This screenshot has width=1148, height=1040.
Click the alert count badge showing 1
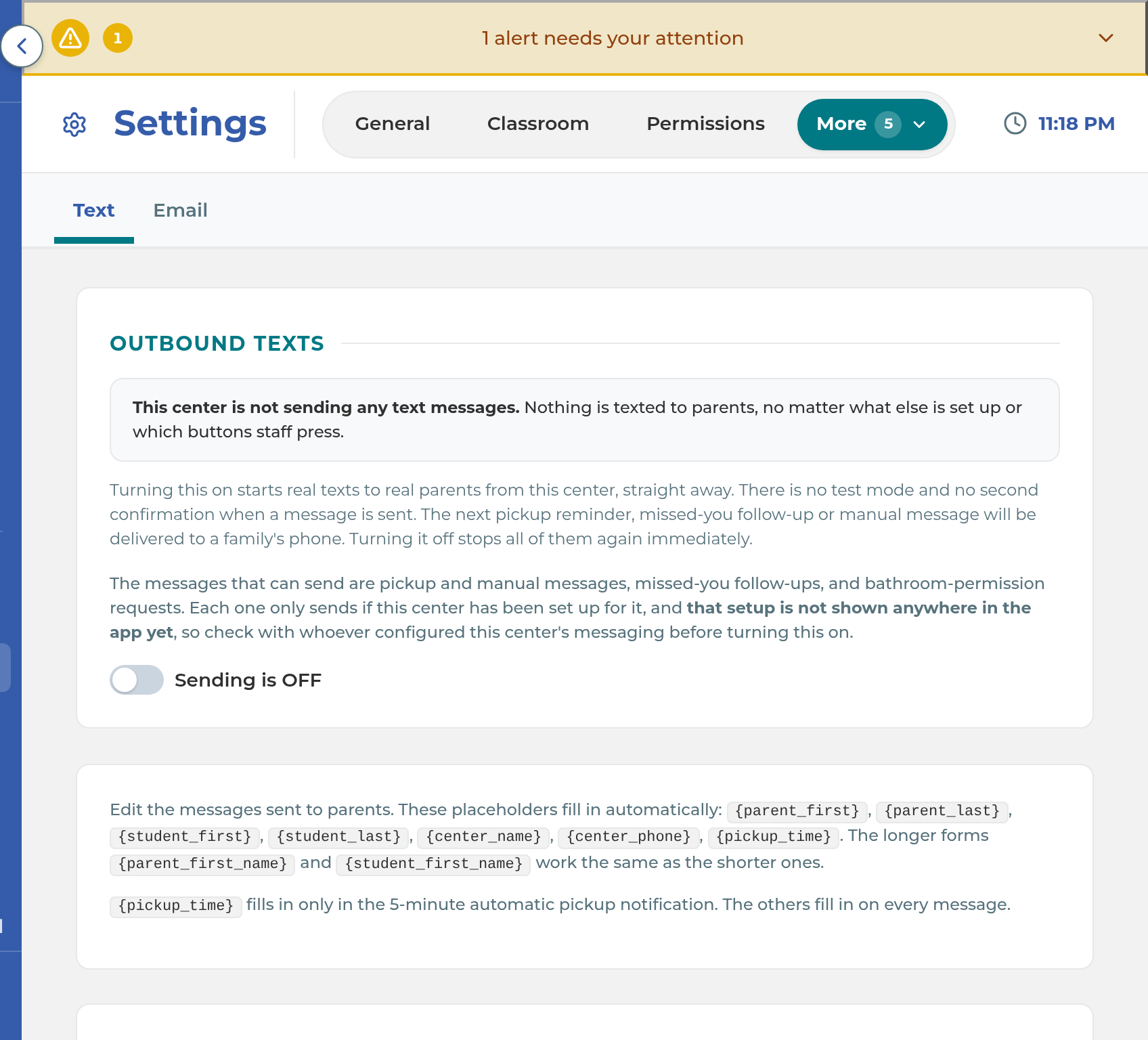coord(118,38)
